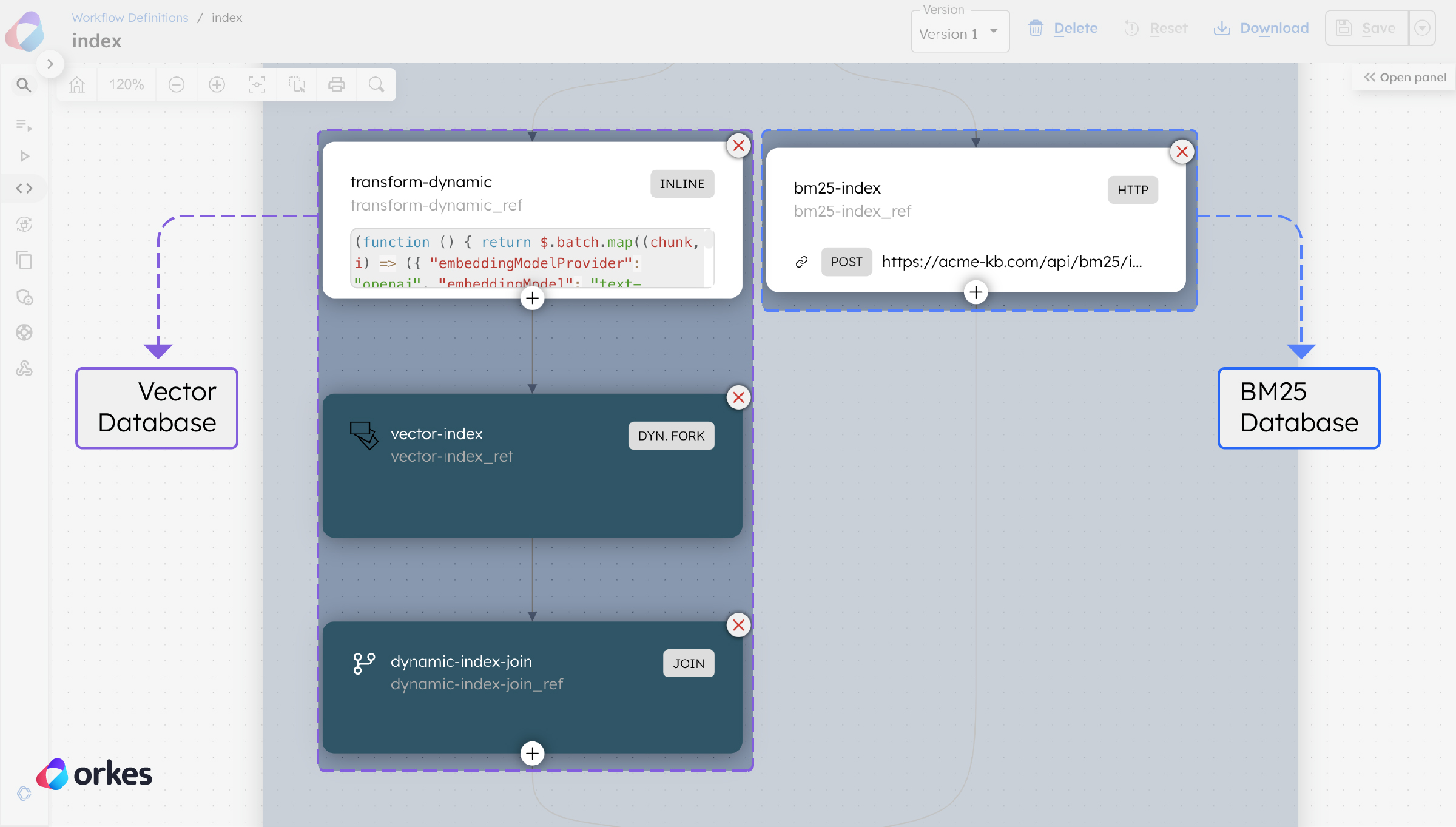Viewport: 1456px width, 827px height.
Task: Click the index breadcrumb item
Action: (x=227, y=18)
